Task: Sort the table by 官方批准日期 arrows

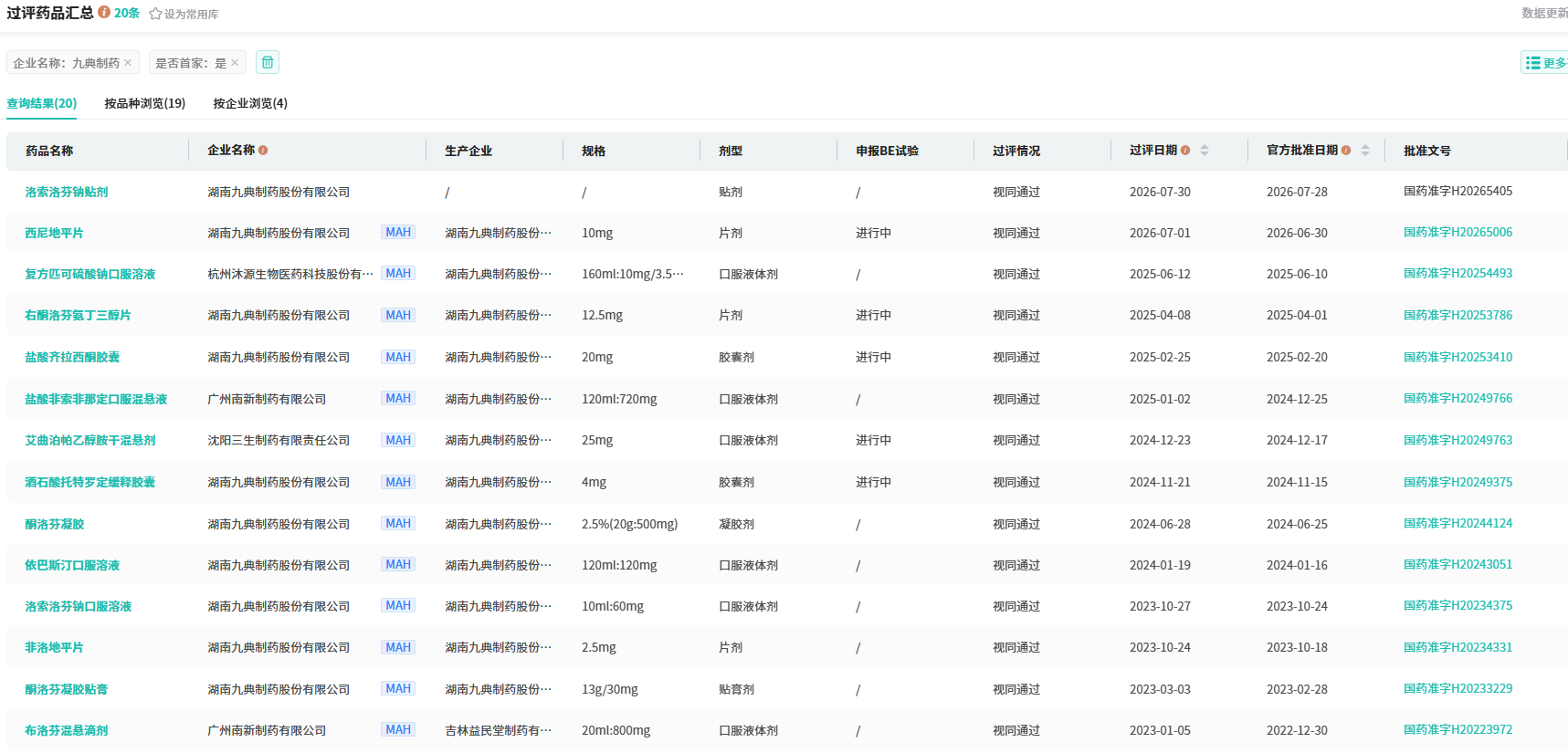Action: (1365, 151)
